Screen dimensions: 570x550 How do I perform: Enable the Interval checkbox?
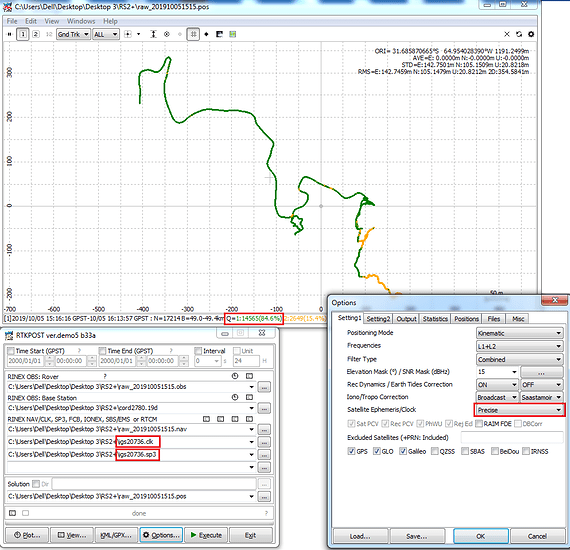(198, 351)
